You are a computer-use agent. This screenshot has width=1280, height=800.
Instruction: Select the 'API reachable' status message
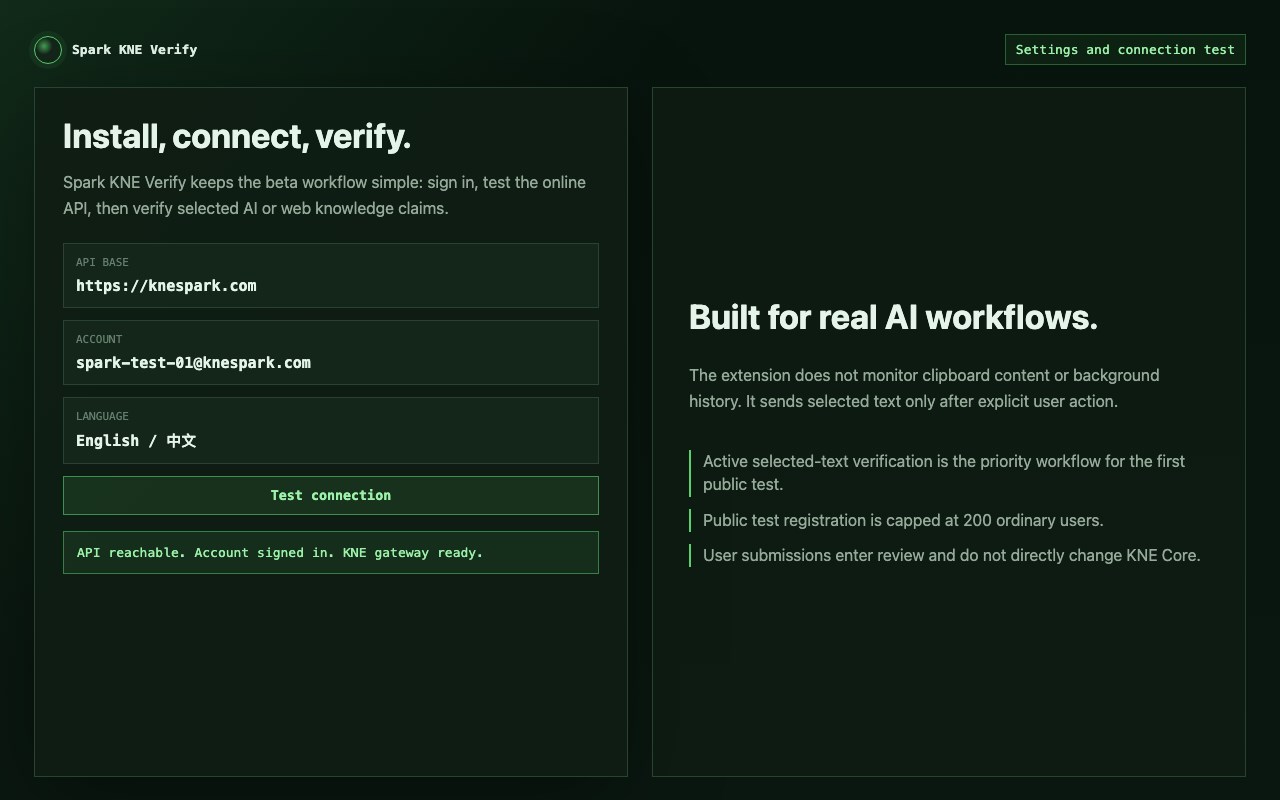[331, 553]
